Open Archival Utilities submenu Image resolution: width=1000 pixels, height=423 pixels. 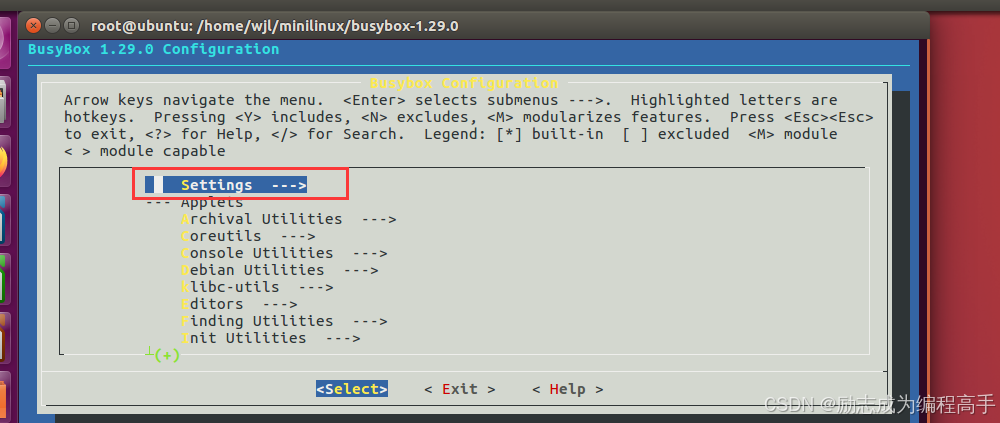tap(288, 219)
